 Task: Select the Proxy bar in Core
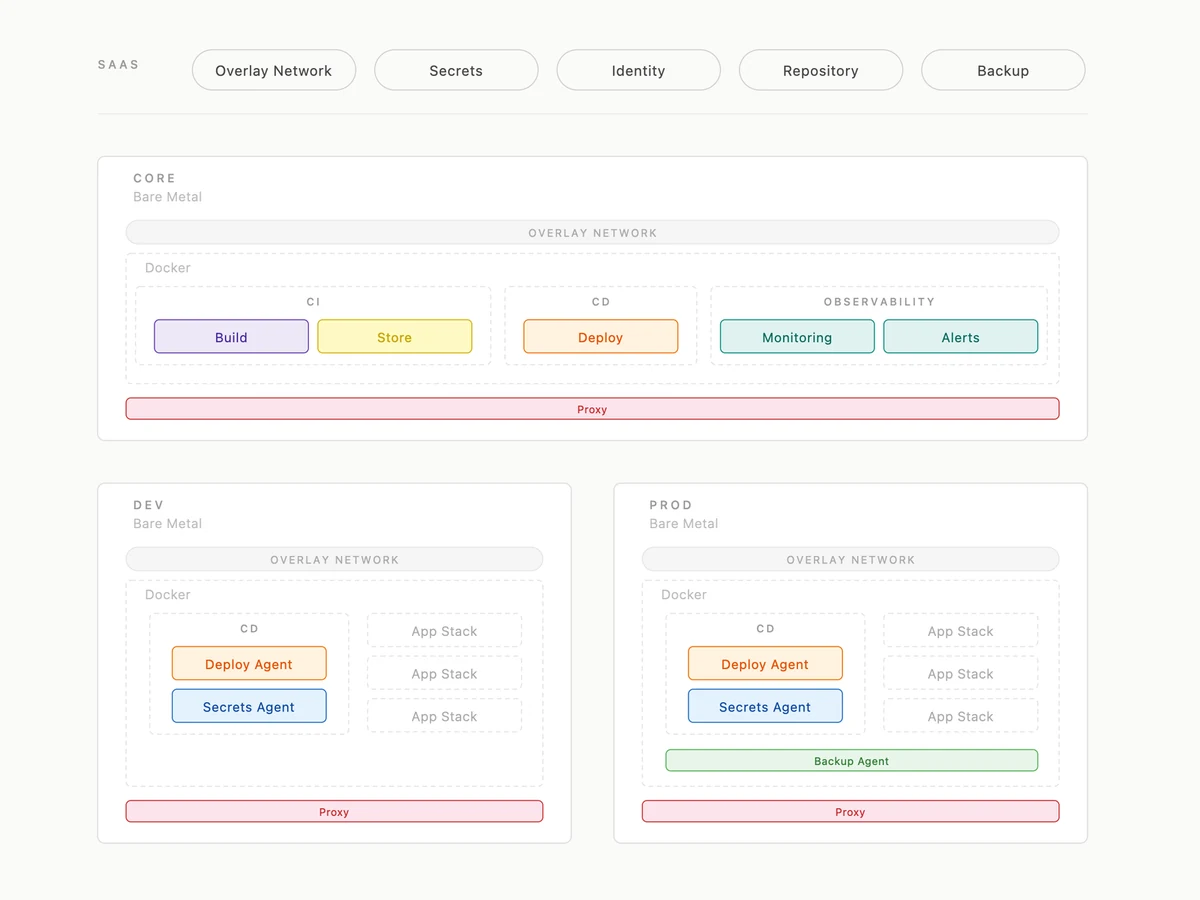coord(592,409)
